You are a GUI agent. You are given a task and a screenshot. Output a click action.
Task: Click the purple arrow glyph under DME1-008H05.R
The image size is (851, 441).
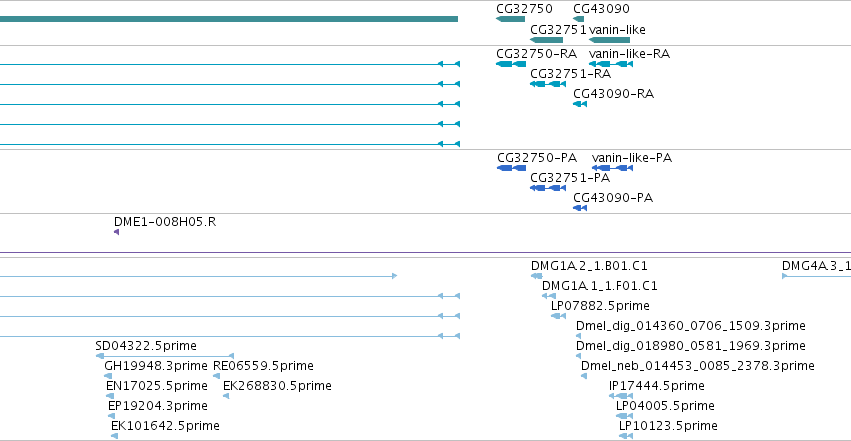117,232
